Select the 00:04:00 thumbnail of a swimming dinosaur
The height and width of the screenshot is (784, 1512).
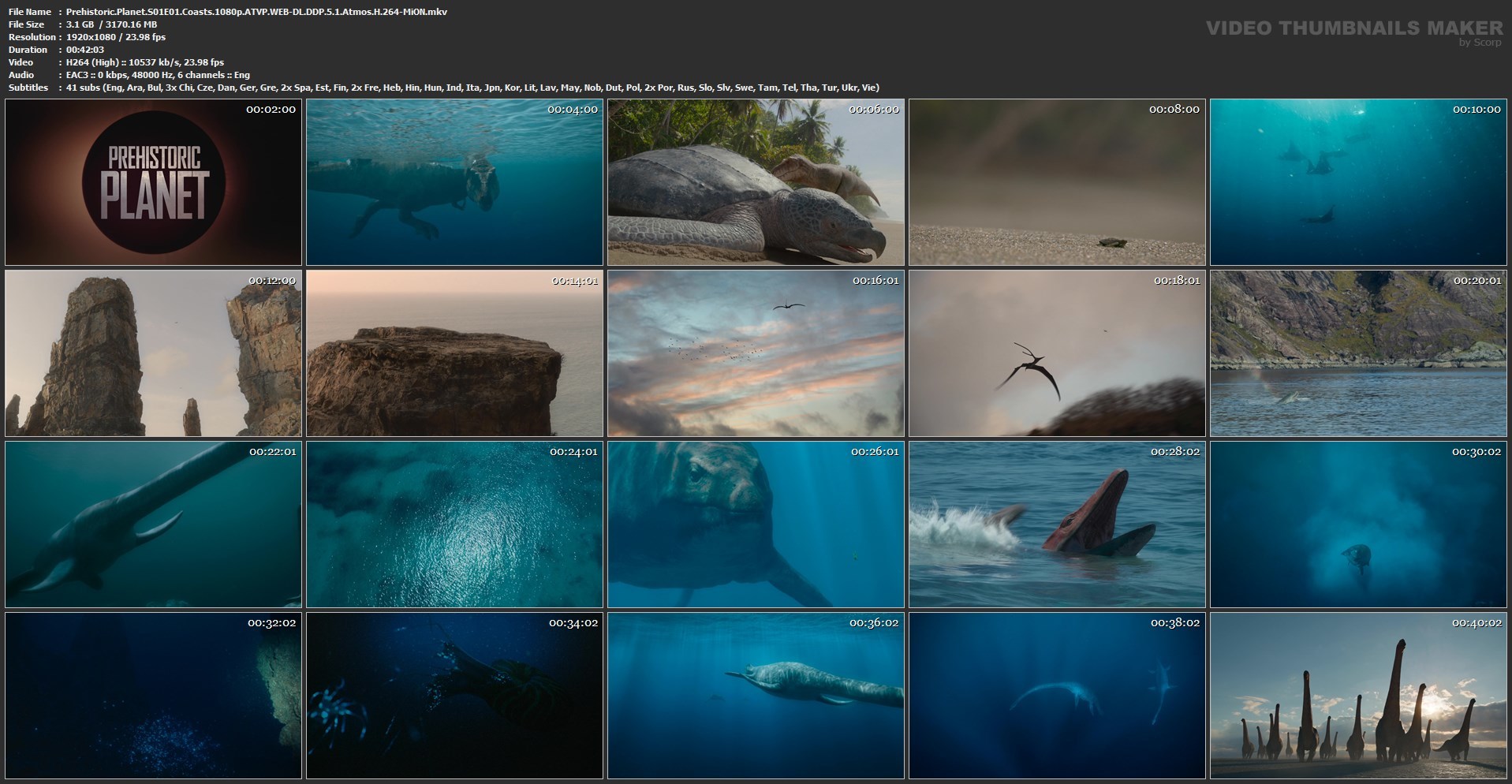click(454, 182)
